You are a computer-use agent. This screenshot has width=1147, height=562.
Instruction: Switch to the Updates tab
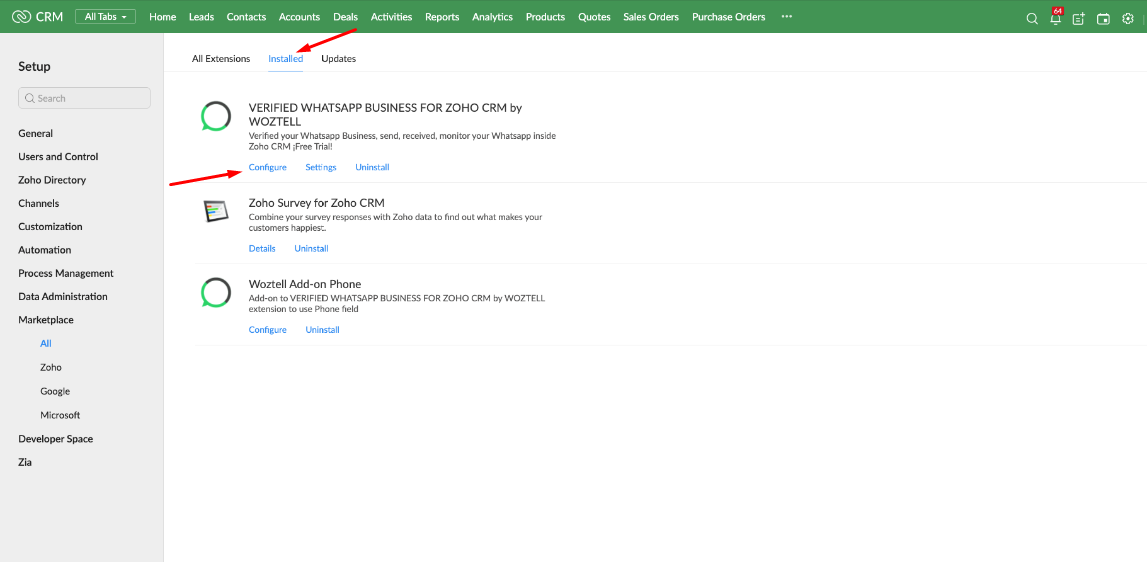[339, 59]
